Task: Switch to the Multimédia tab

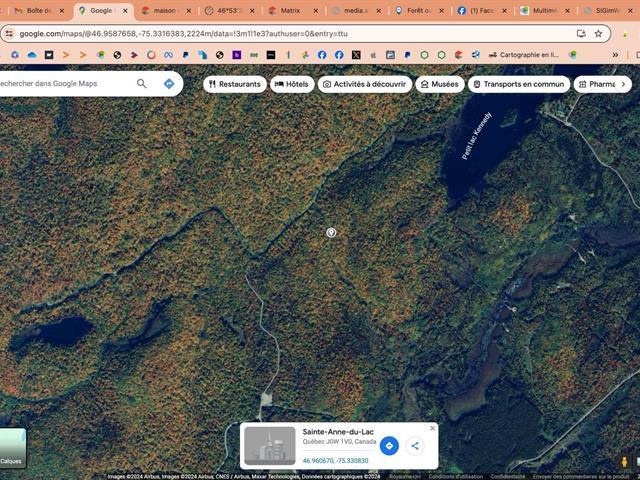Action: tap(543, 11)
